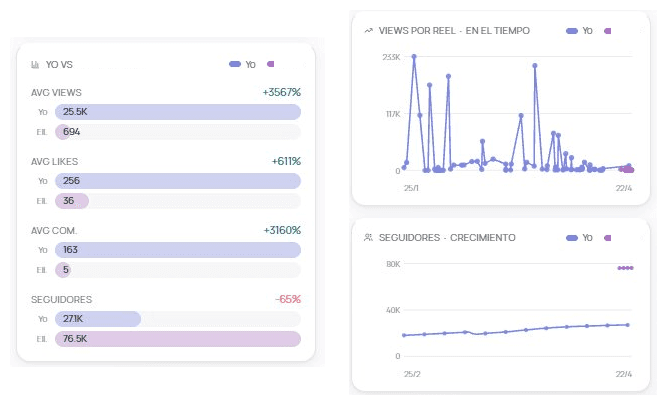Screen dimensions: 667x405
Task: Toggle the Yo legend in YO VS card
Action: (242, 64)
